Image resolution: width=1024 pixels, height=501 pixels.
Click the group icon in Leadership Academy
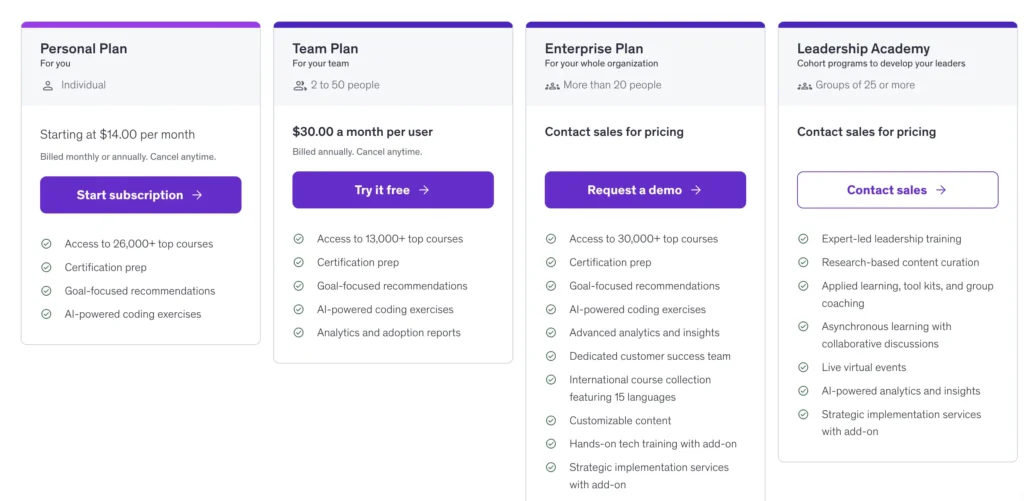pos(804,85)
